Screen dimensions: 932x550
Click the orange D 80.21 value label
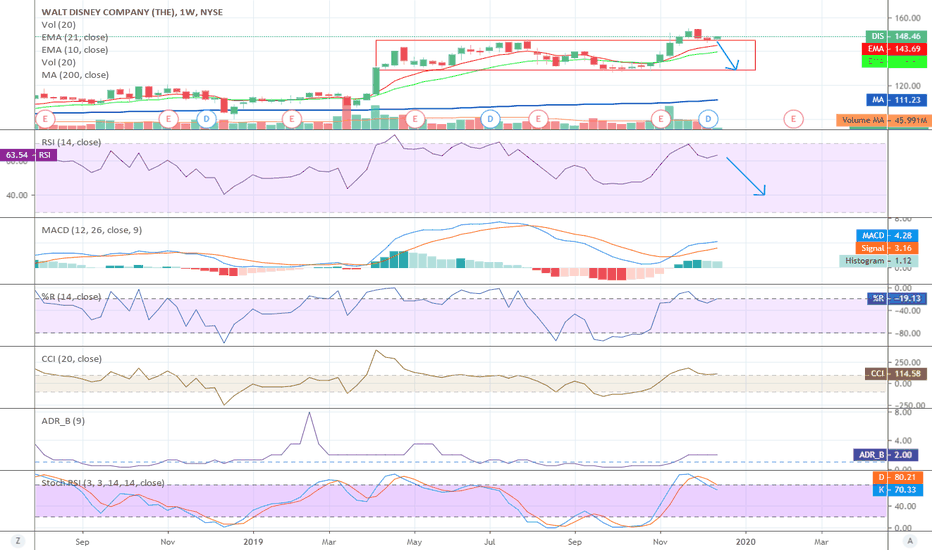pos(898,477)
